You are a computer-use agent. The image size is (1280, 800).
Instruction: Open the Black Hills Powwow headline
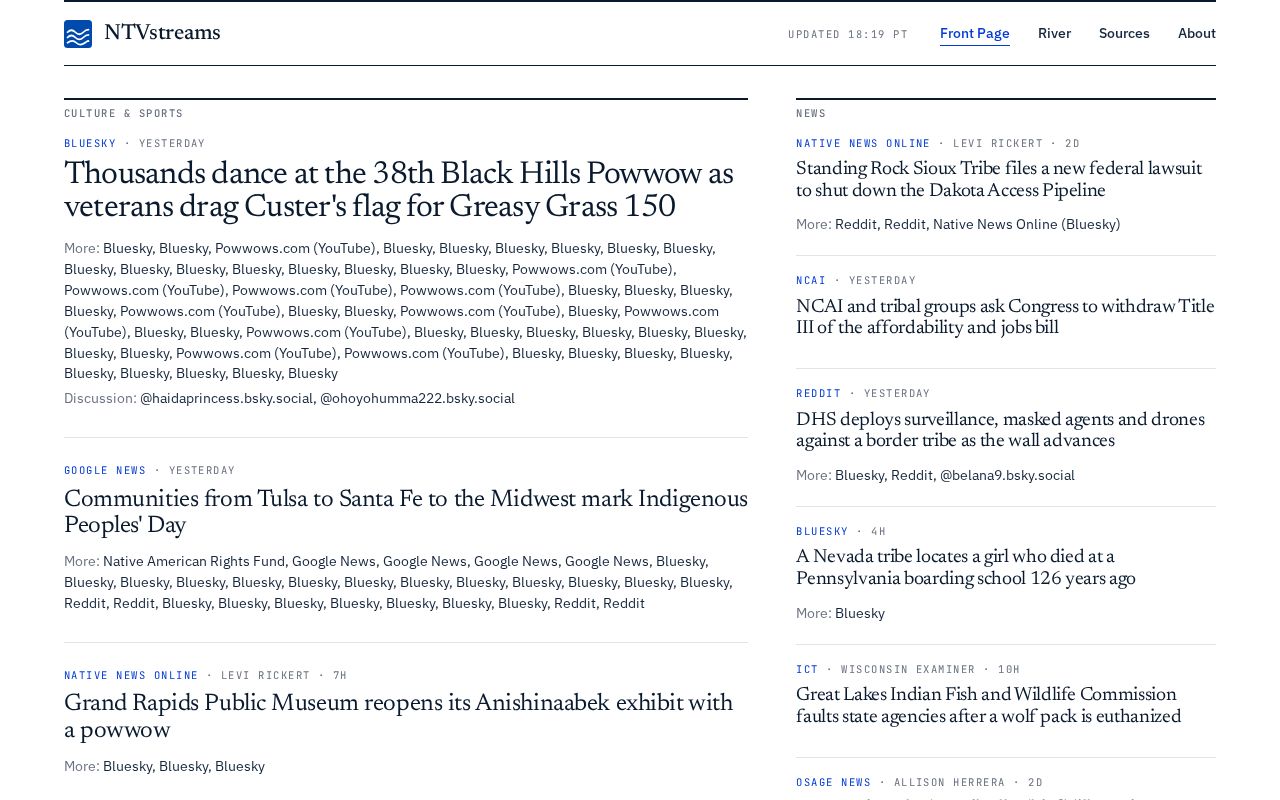tap(398, 191)
